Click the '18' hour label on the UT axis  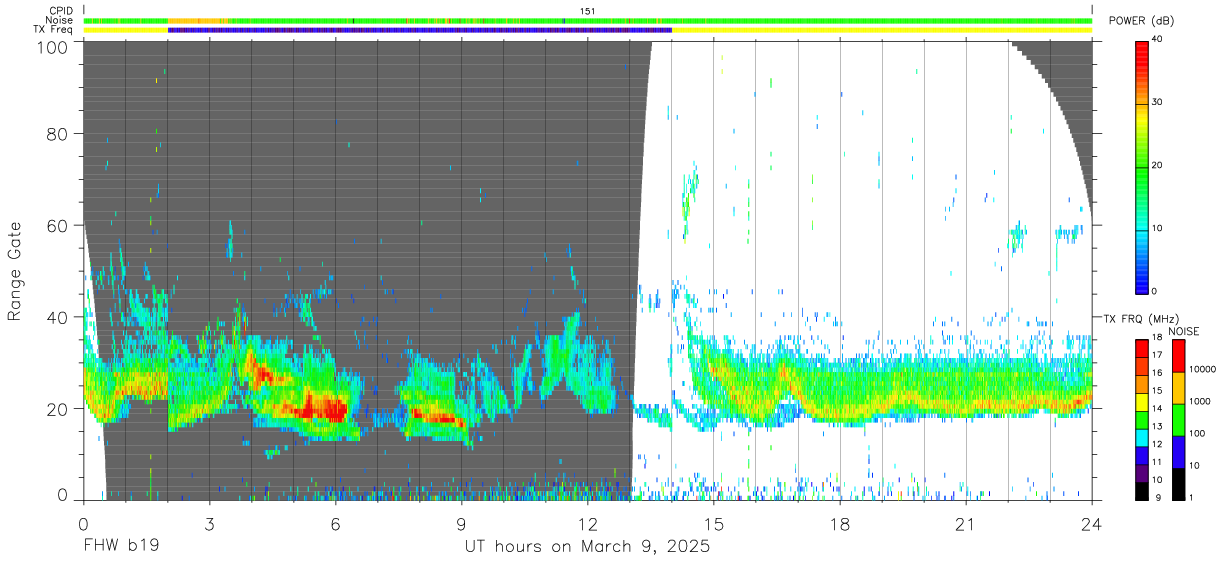coord(840,523)
